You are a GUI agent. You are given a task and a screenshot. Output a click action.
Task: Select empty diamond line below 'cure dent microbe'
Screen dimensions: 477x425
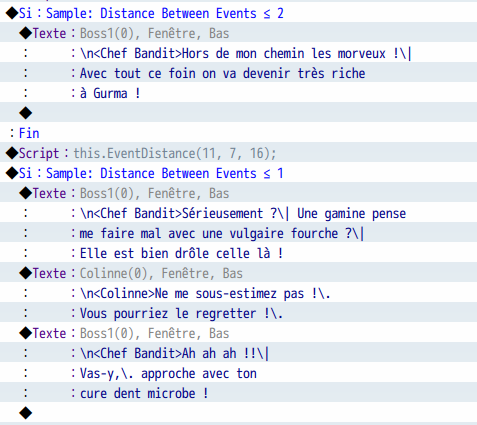(238, 413)
